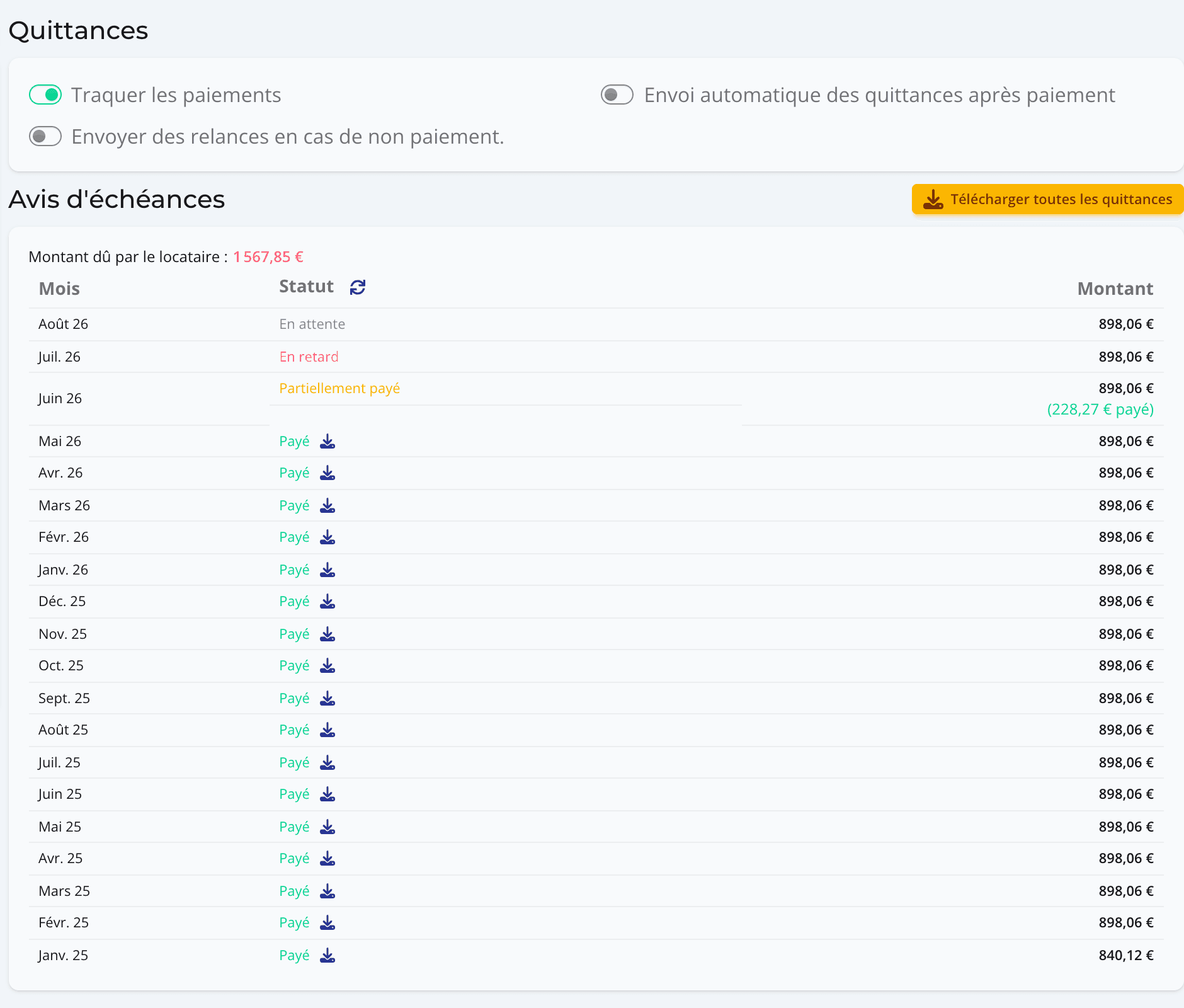The width and height of the screenshot is (1184, 1008).
Task: Click the 'En retard' status for Juil. 26
Action: pyautogui.click(x=309, y=357)
